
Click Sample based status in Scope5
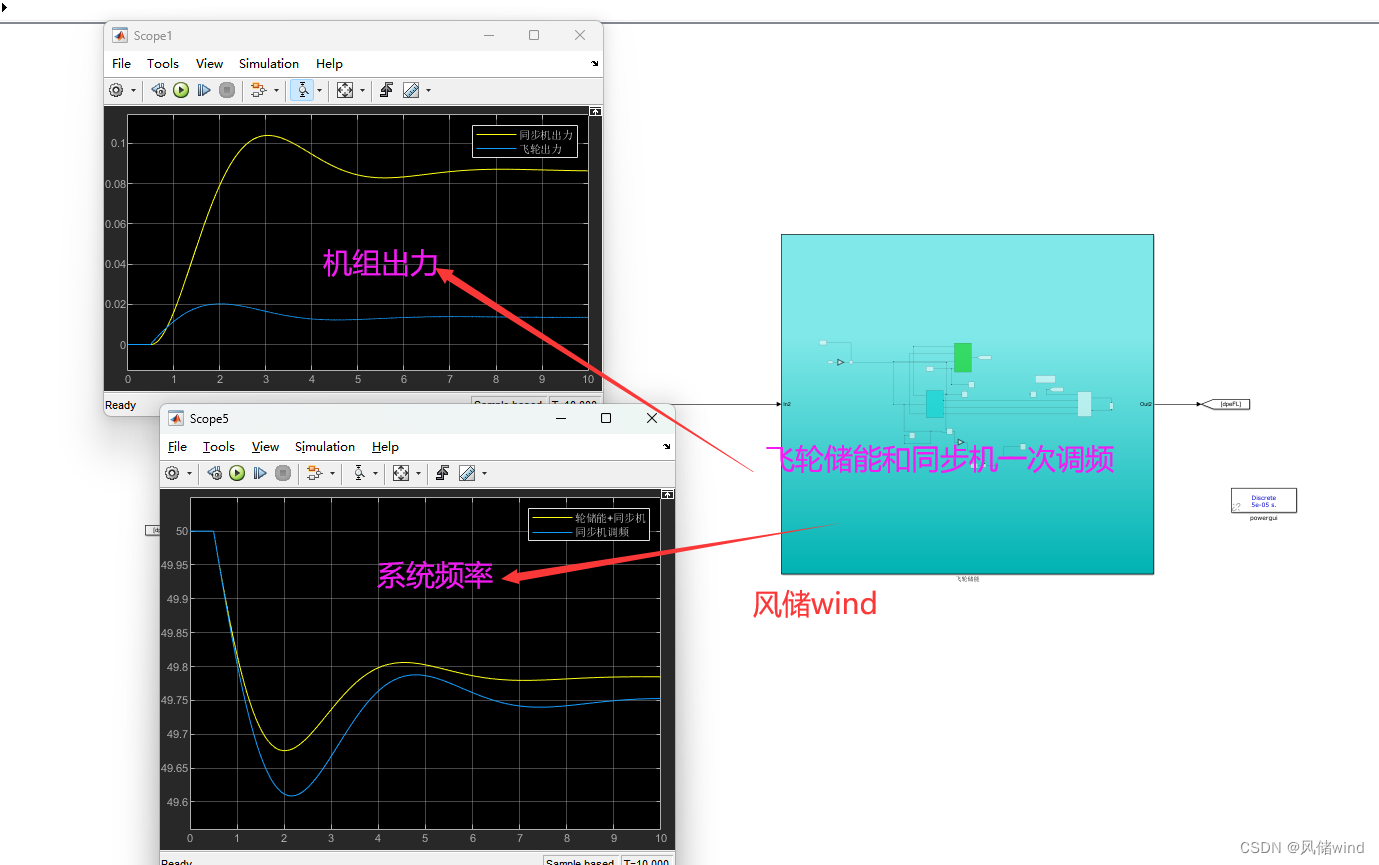(581, 862)
